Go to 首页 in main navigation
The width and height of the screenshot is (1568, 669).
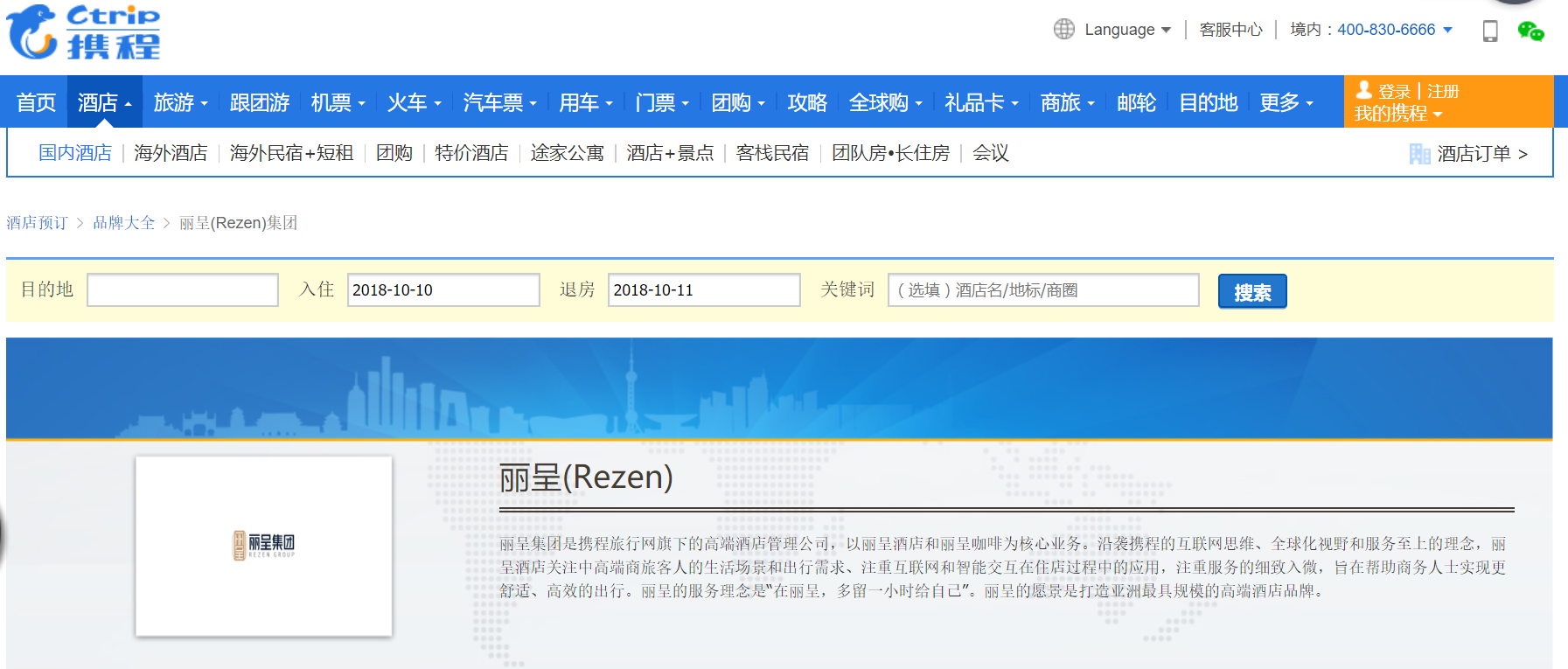tap(36, 102)
